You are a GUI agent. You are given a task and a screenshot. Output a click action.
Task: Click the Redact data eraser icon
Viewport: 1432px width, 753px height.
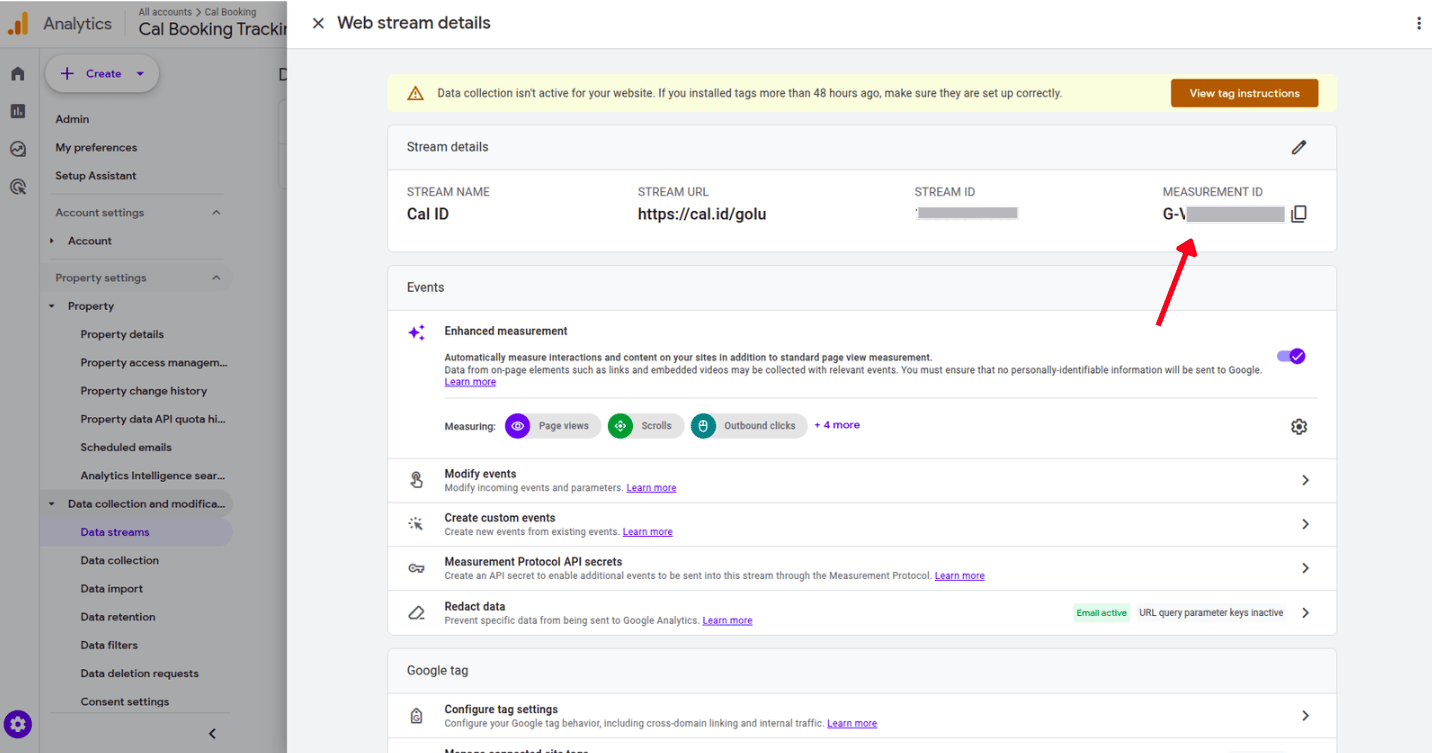(417, 612)
